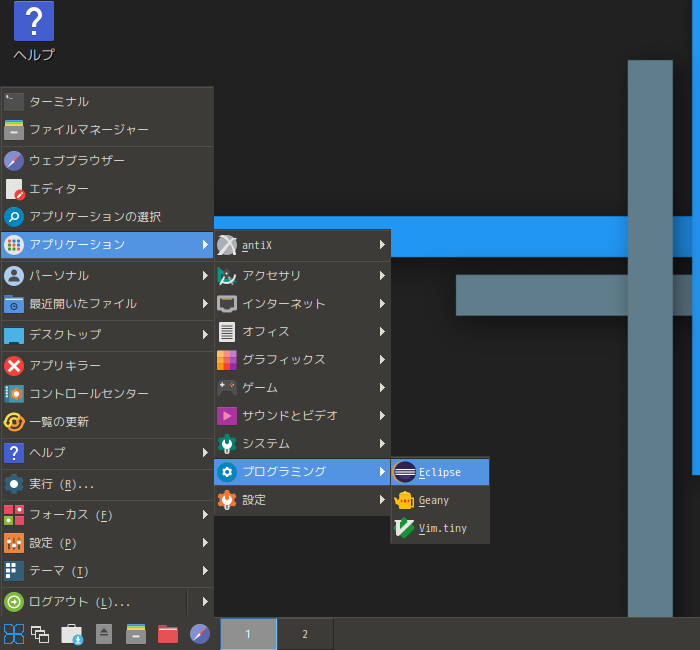Expand the デスクトップ submenu arrow
700x650 pixels.
(x=205, y=335)
